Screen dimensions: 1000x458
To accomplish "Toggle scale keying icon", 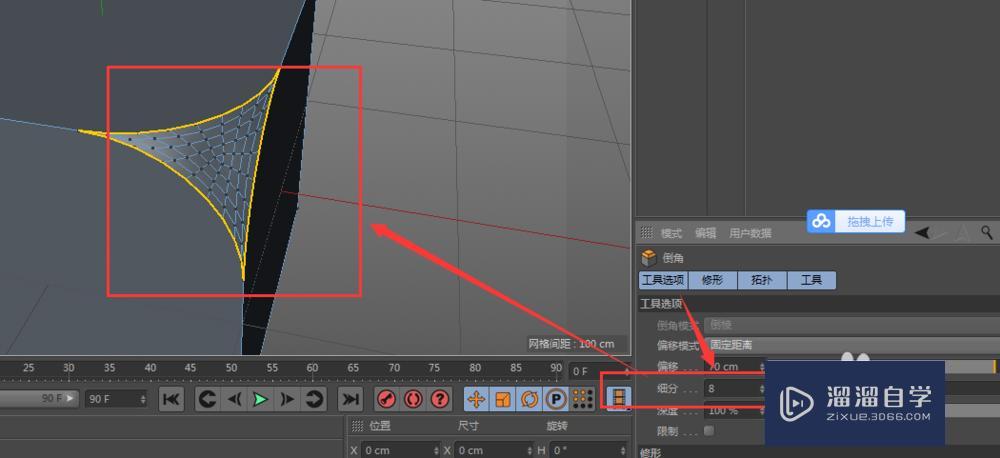I will (x=503, y=399).
